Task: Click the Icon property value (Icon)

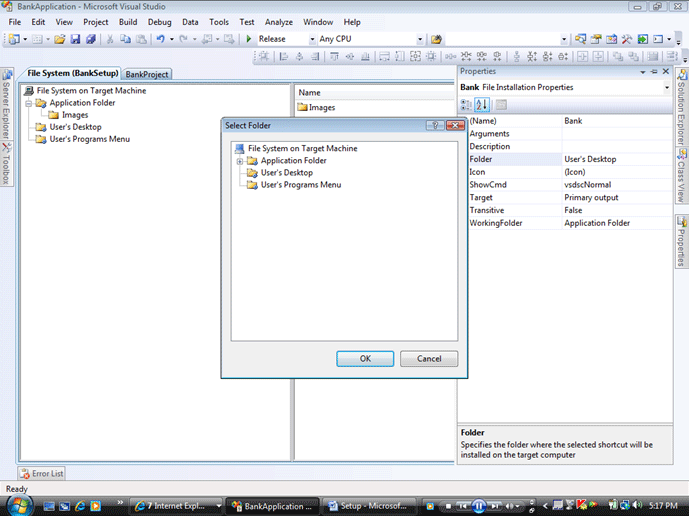Action: point(575,172)
